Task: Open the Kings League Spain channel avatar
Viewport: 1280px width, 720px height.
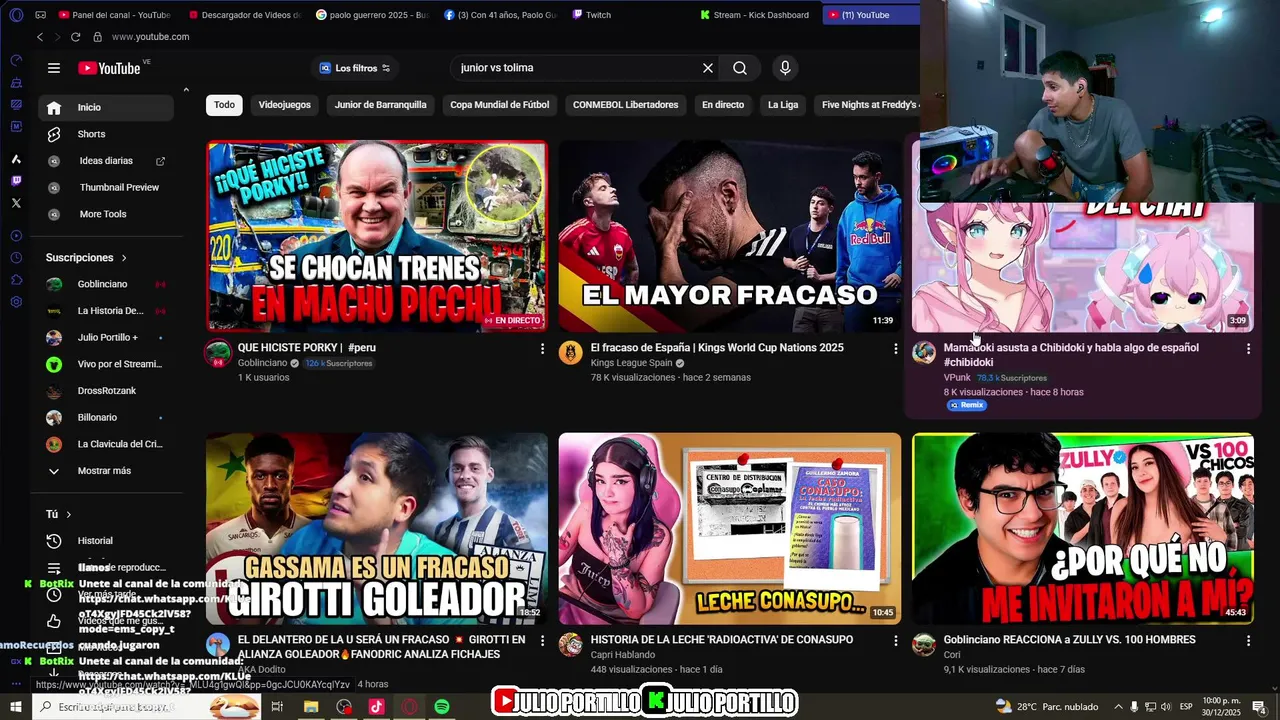Action: tap(571, 352)
